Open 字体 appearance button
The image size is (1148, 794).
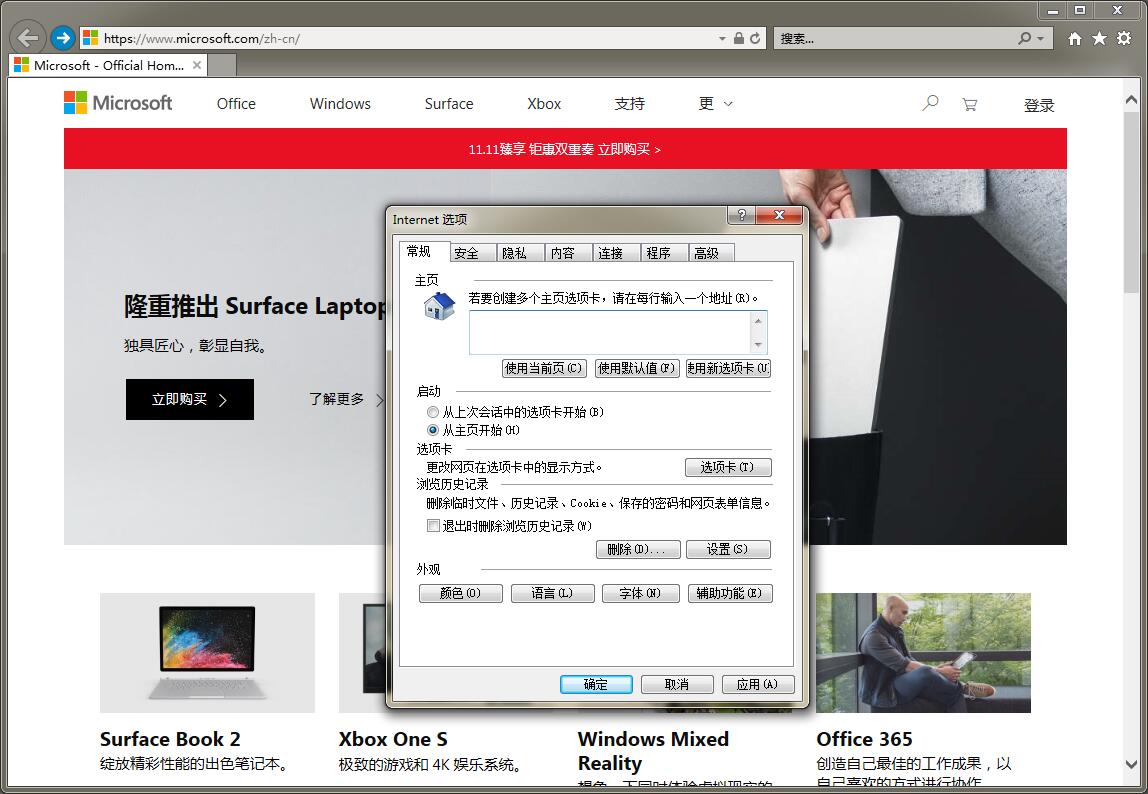click(x=641, y=593)
